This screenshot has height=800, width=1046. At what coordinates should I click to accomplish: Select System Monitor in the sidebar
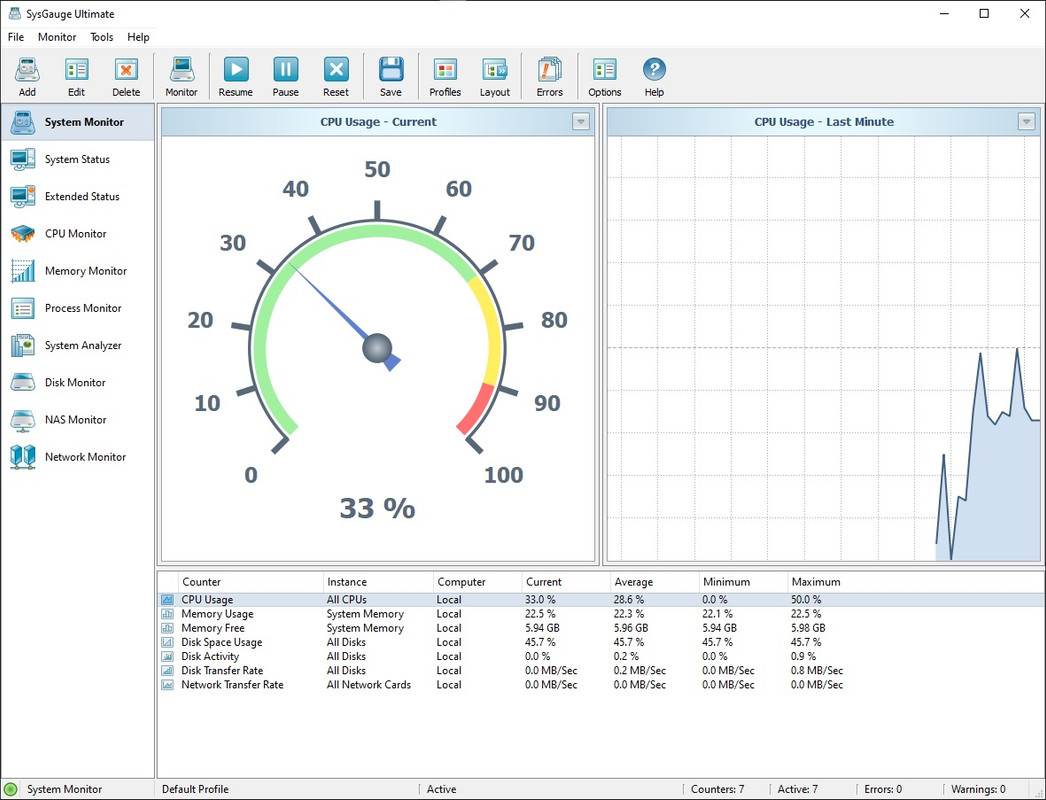point(77,122)
